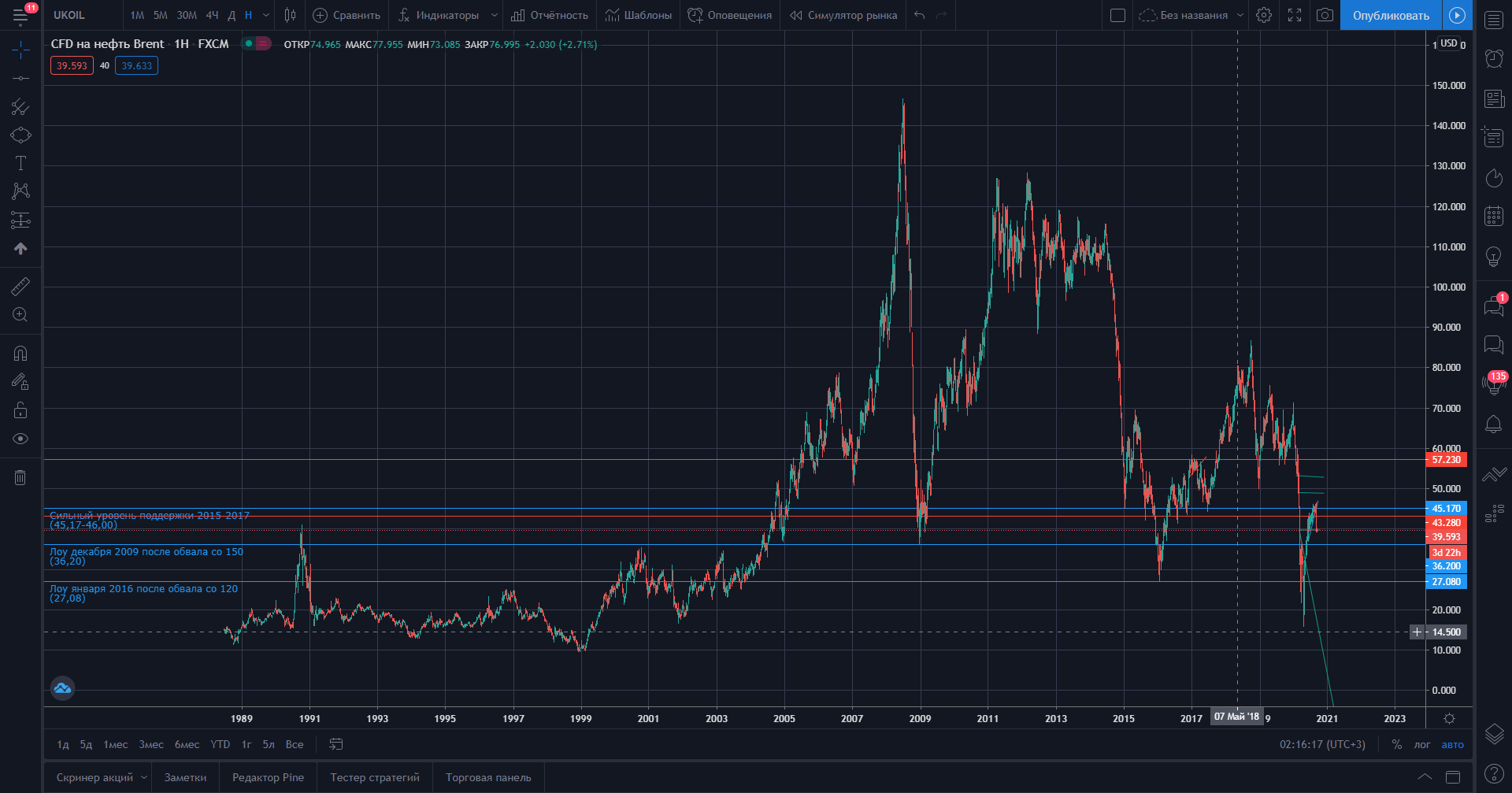
Task: Select the Zoom in tool
Action: pyautogui.click(x=20, y=315)
